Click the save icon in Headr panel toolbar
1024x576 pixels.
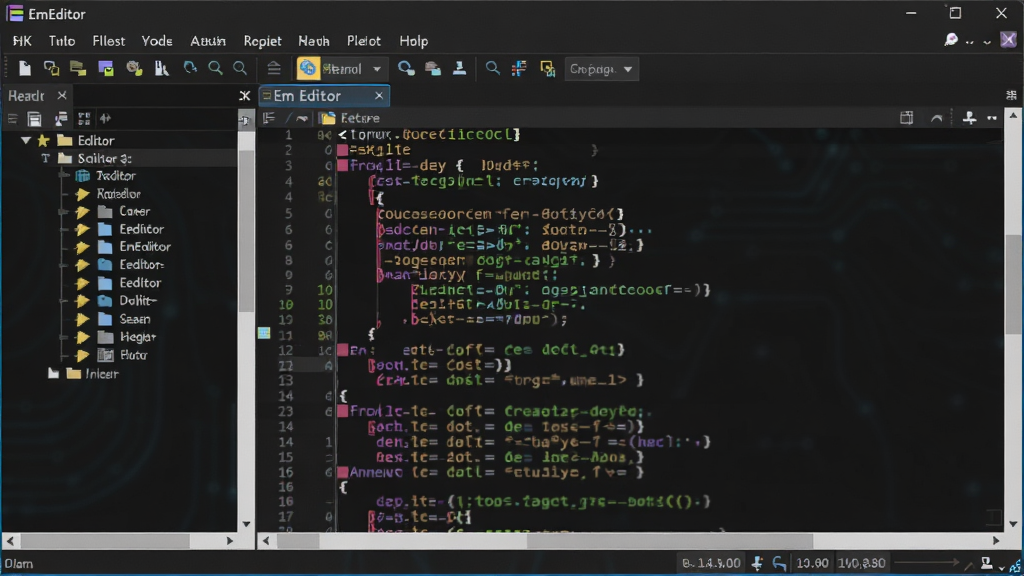[35, 119]
